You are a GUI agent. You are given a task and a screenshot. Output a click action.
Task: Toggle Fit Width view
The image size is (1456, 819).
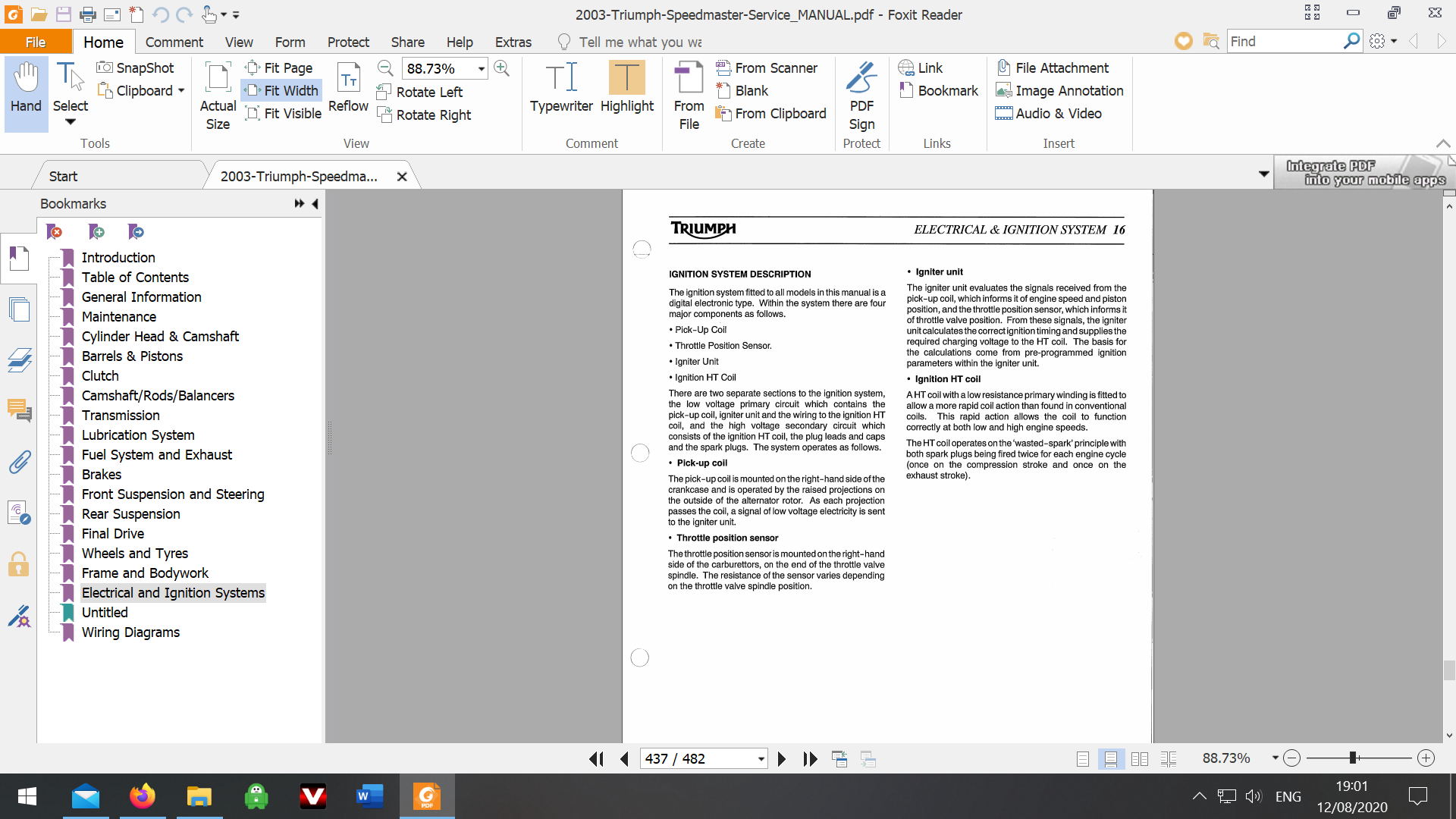[281, 90]
